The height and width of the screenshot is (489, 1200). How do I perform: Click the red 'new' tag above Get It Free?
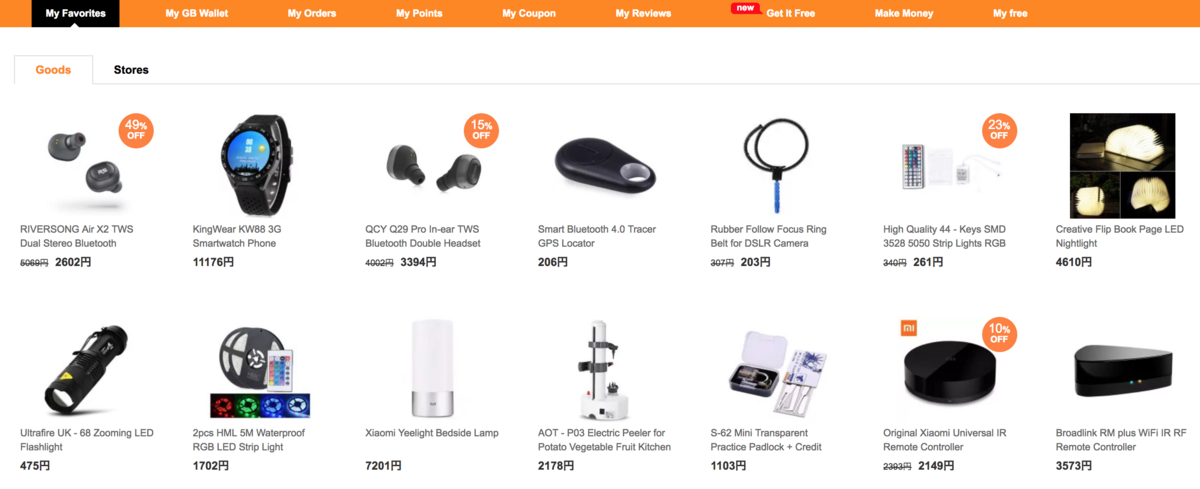[x=744, y=8]
